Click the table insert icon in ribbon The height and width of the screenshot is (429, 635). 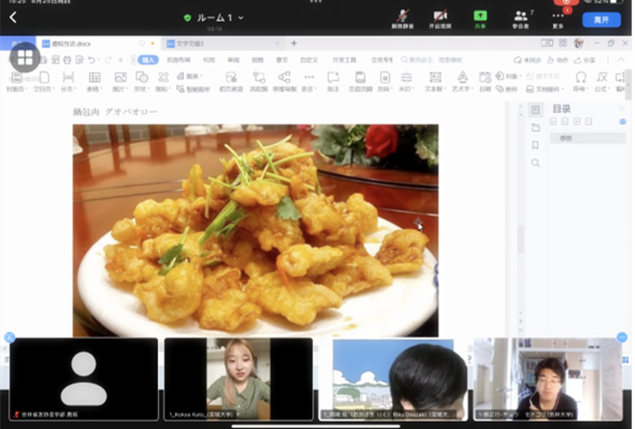point(94,78)
